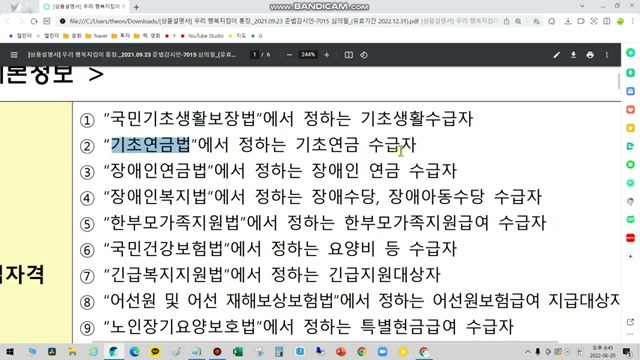Toggle the browser split-view panel icon

[607, 21]
